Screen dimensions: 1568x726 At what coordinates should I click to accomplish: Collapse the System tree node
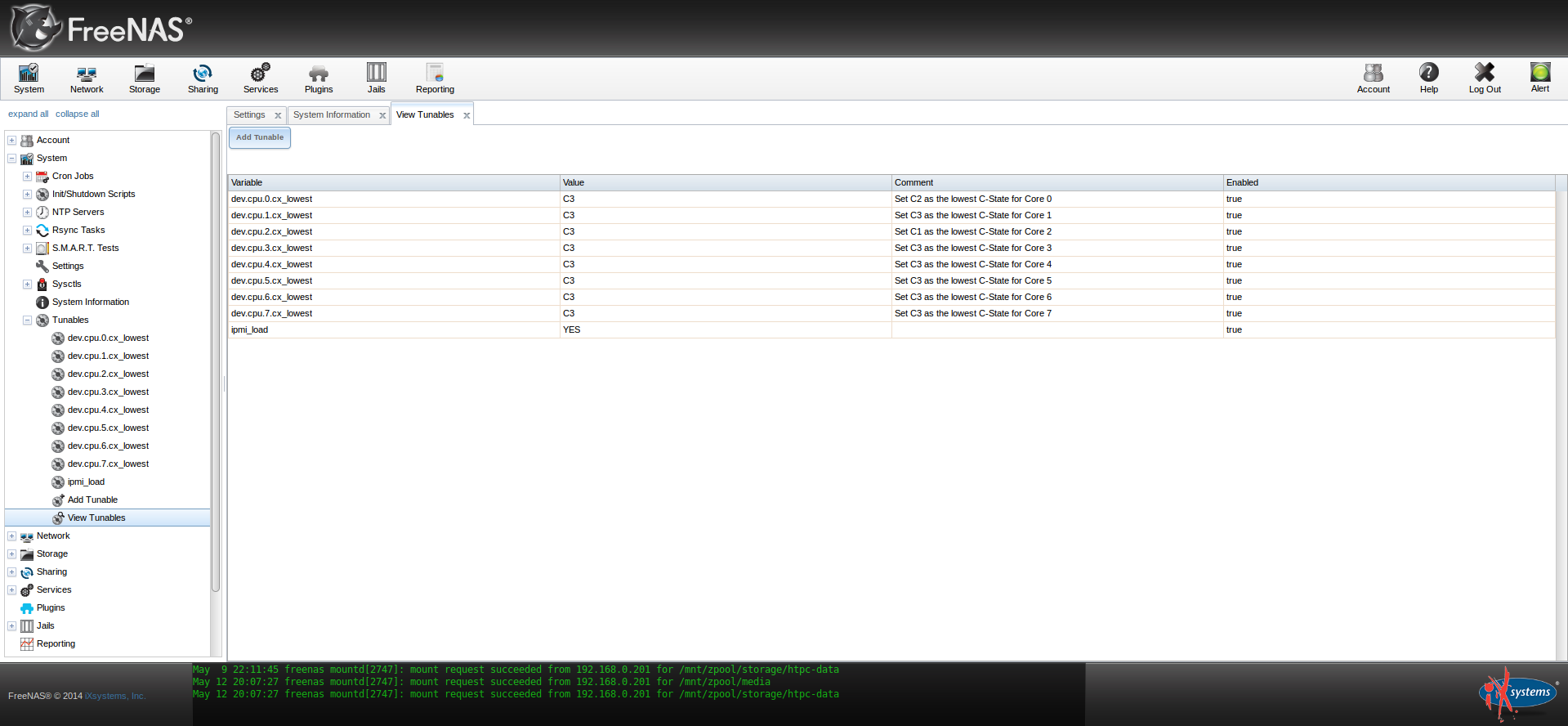pyautogui.click(x=12, y=159)
